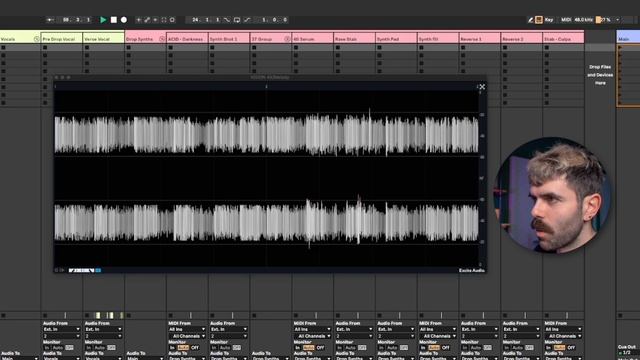Set Pre Drop Vocal monitor to Auto
This screenshot has width=640, height=360.
pos(58,348)
